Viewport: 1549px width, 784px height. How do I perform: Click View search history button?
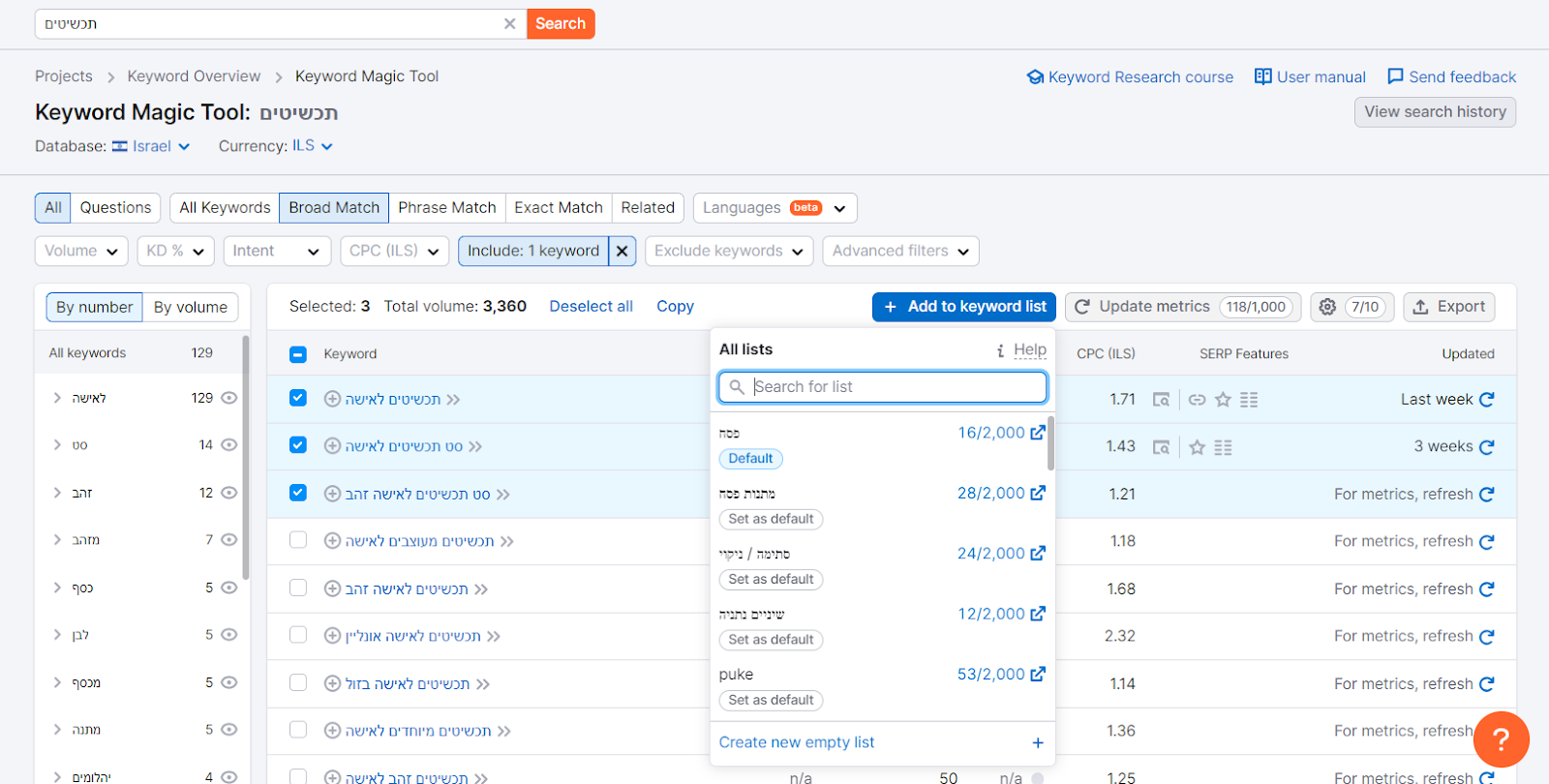[x=1435, y=111]
